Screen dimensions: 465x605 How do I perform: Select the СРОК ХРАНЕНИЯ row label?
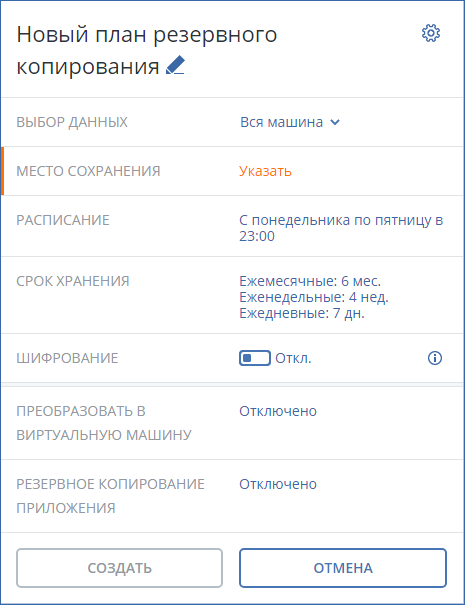point(73,281)
